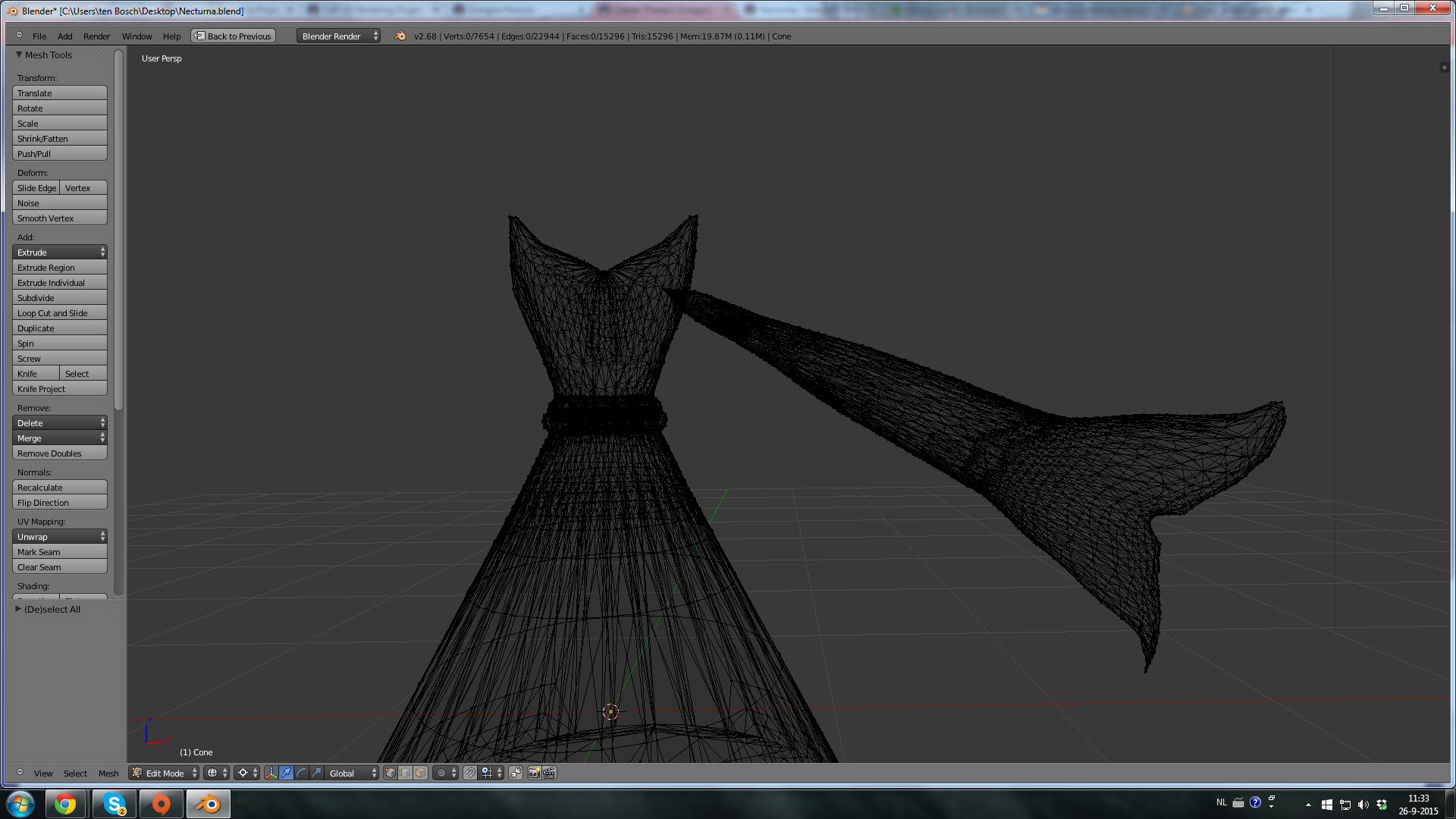Collapse the Mesh Tools panel

(x=19, y=55)
